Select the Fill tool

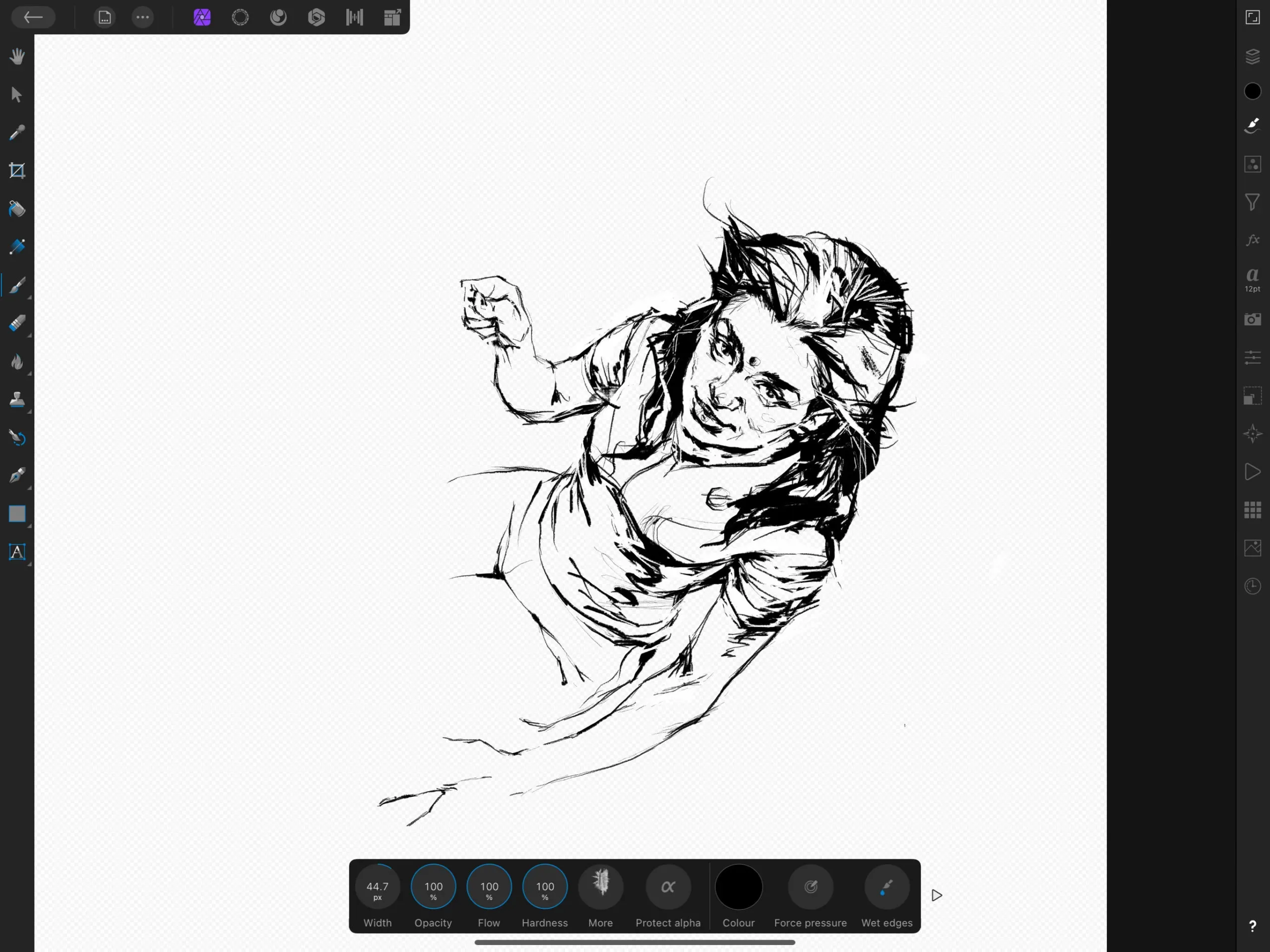pos(16,209)
